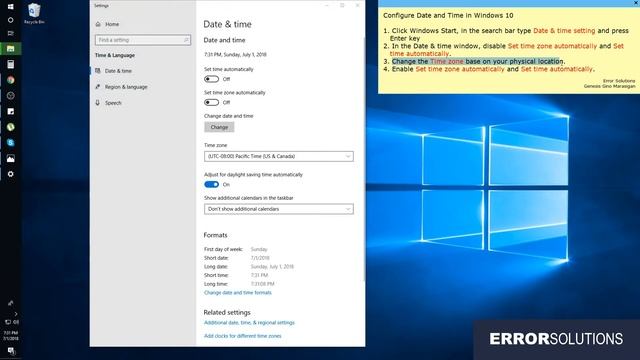Open Photos app from the taskbar

tap(11, 158)
